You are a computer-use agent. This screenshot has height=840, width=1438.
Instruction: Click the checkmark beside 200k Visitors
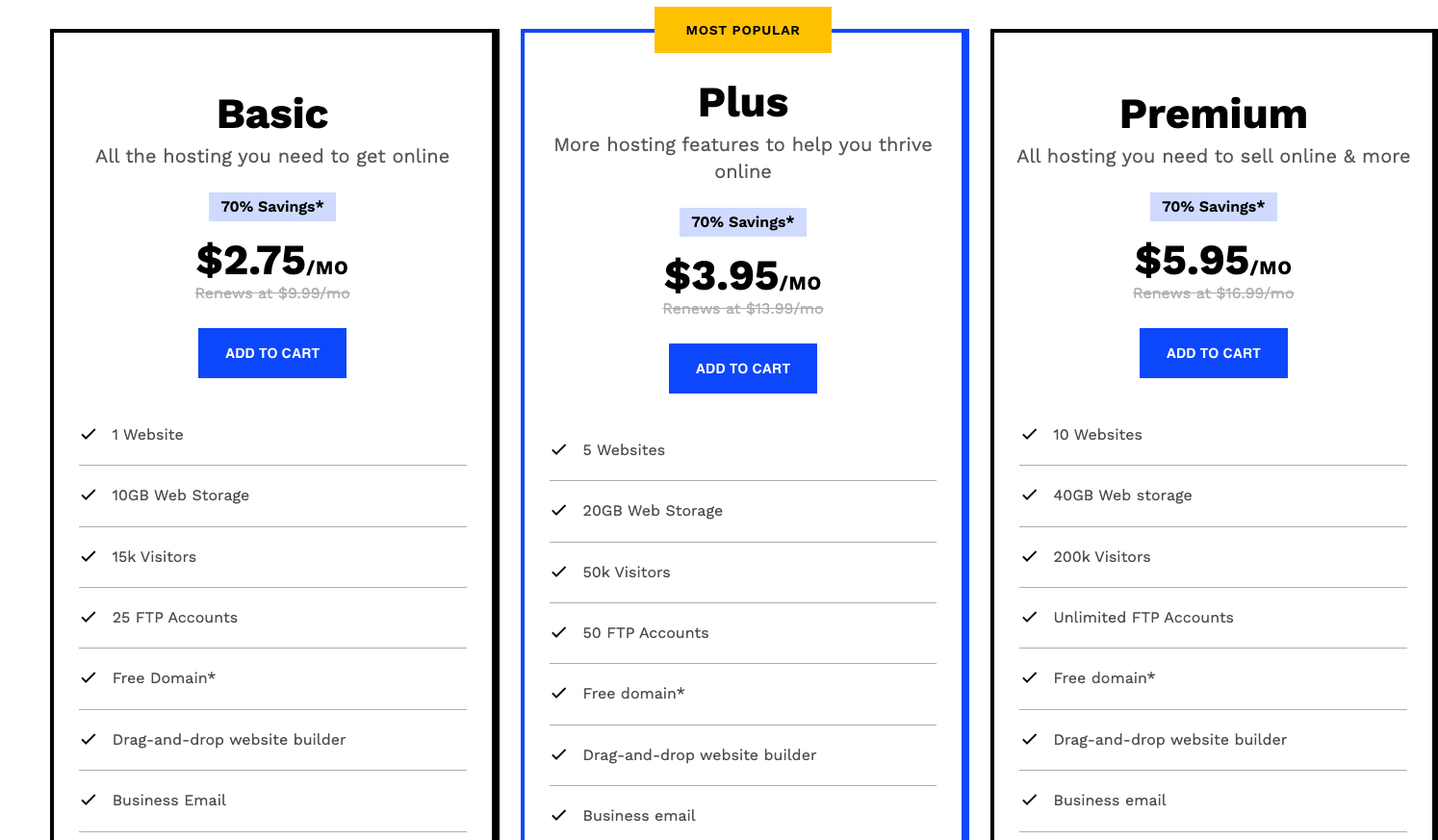tap(1030, 556)
